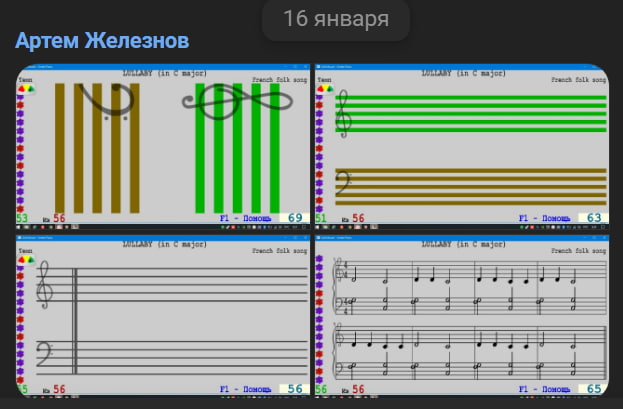Open the thumbnail with vertical staff bars

pyautogui.click(x=162, y=146)
